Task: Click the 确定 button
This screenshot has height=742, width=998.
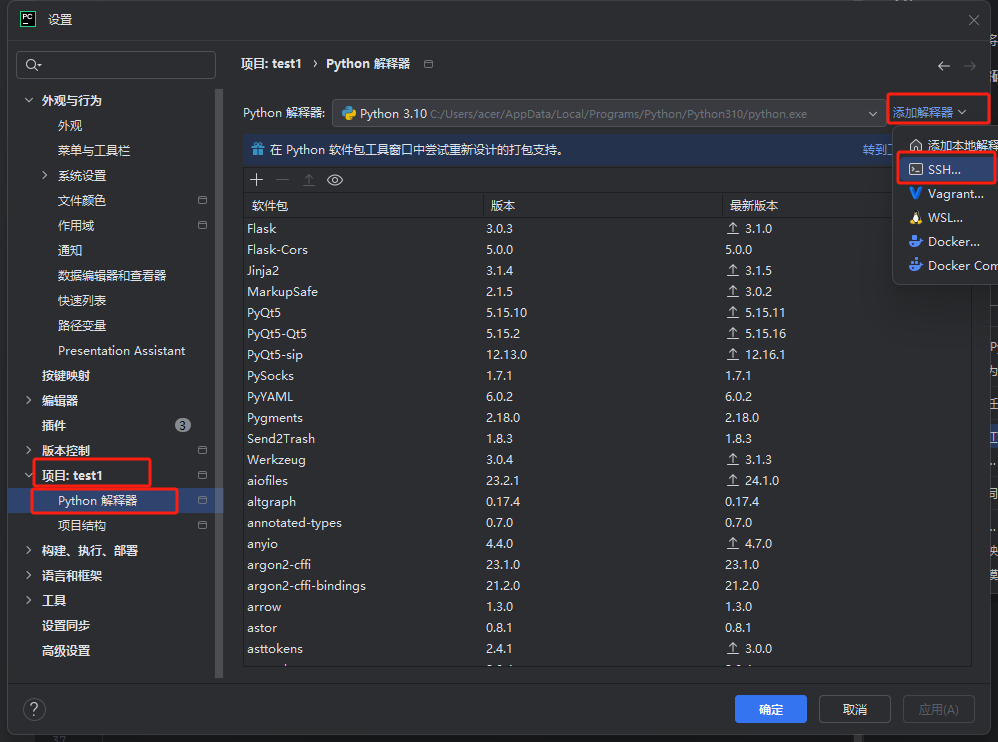Action: [x=771, y=709]
